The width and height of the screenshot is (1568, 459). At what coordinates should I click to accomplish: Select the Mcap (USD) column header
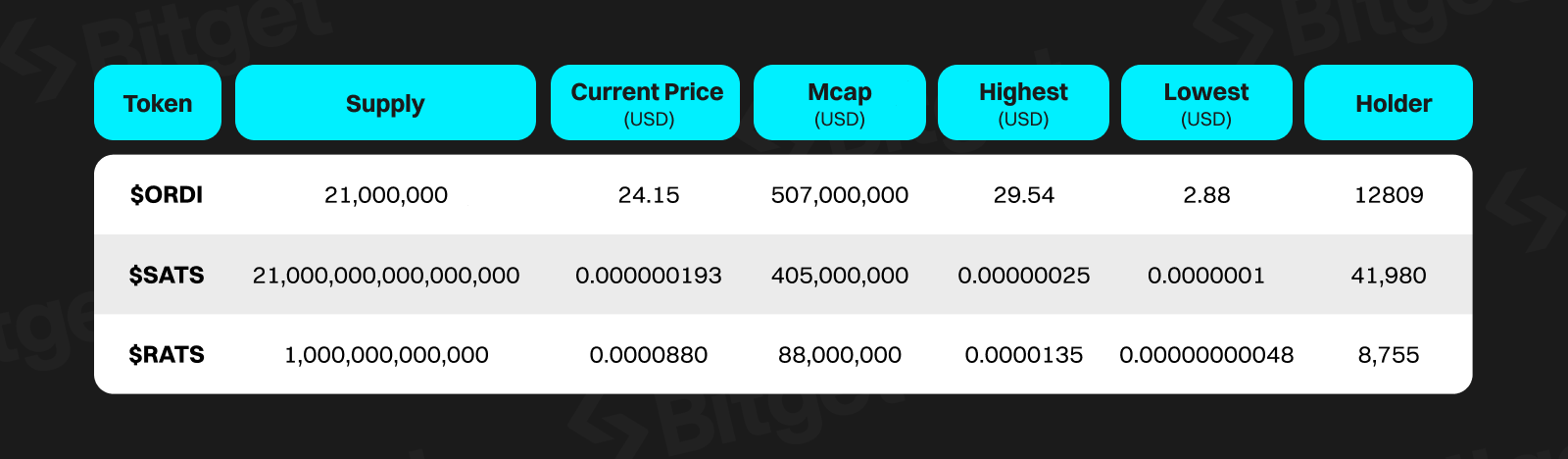point(840,103)
